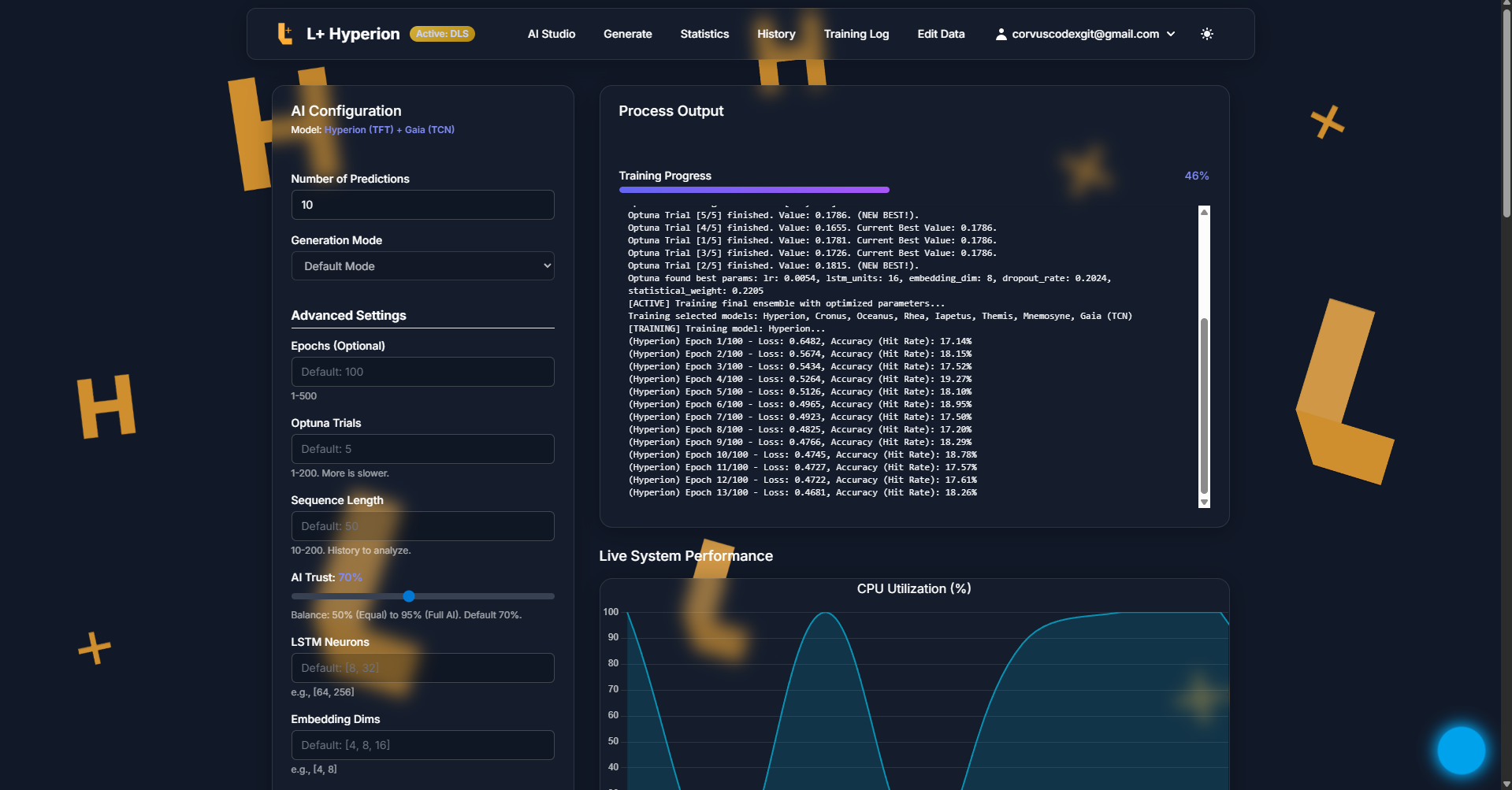
Task: Open the Training Log
Action: pos(856,34)
